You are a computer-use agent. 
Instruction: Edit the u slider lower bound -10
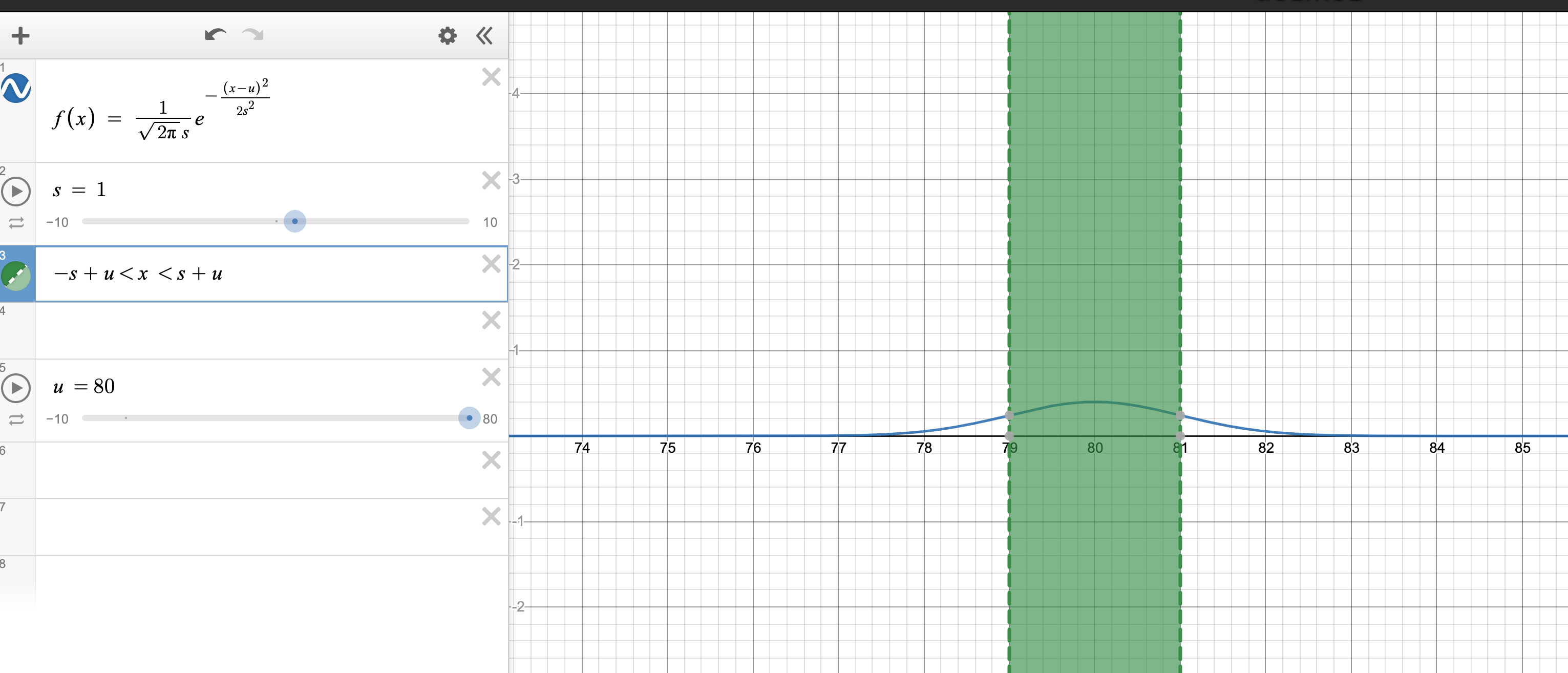point(57,419)
